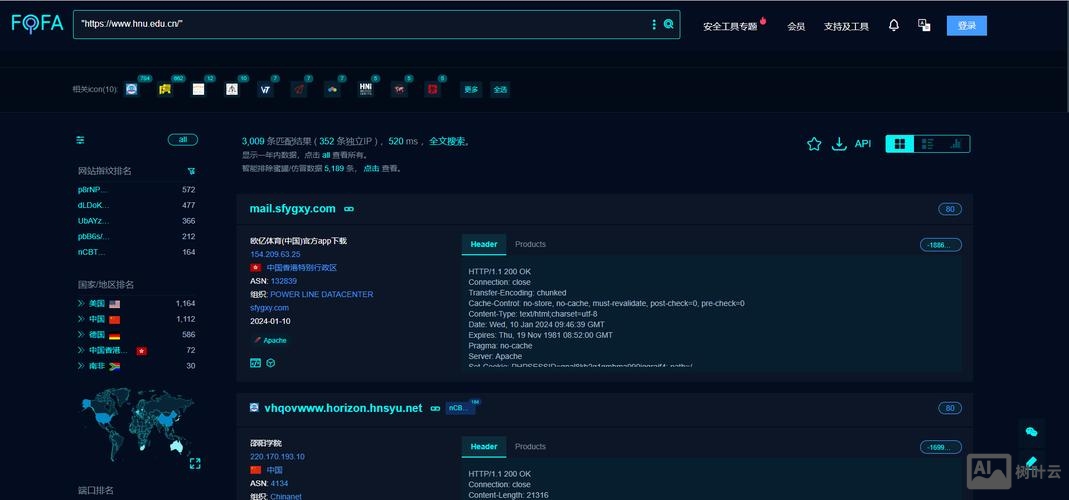
Task: Switch to grid card view
Action: (x=900, y=144)
